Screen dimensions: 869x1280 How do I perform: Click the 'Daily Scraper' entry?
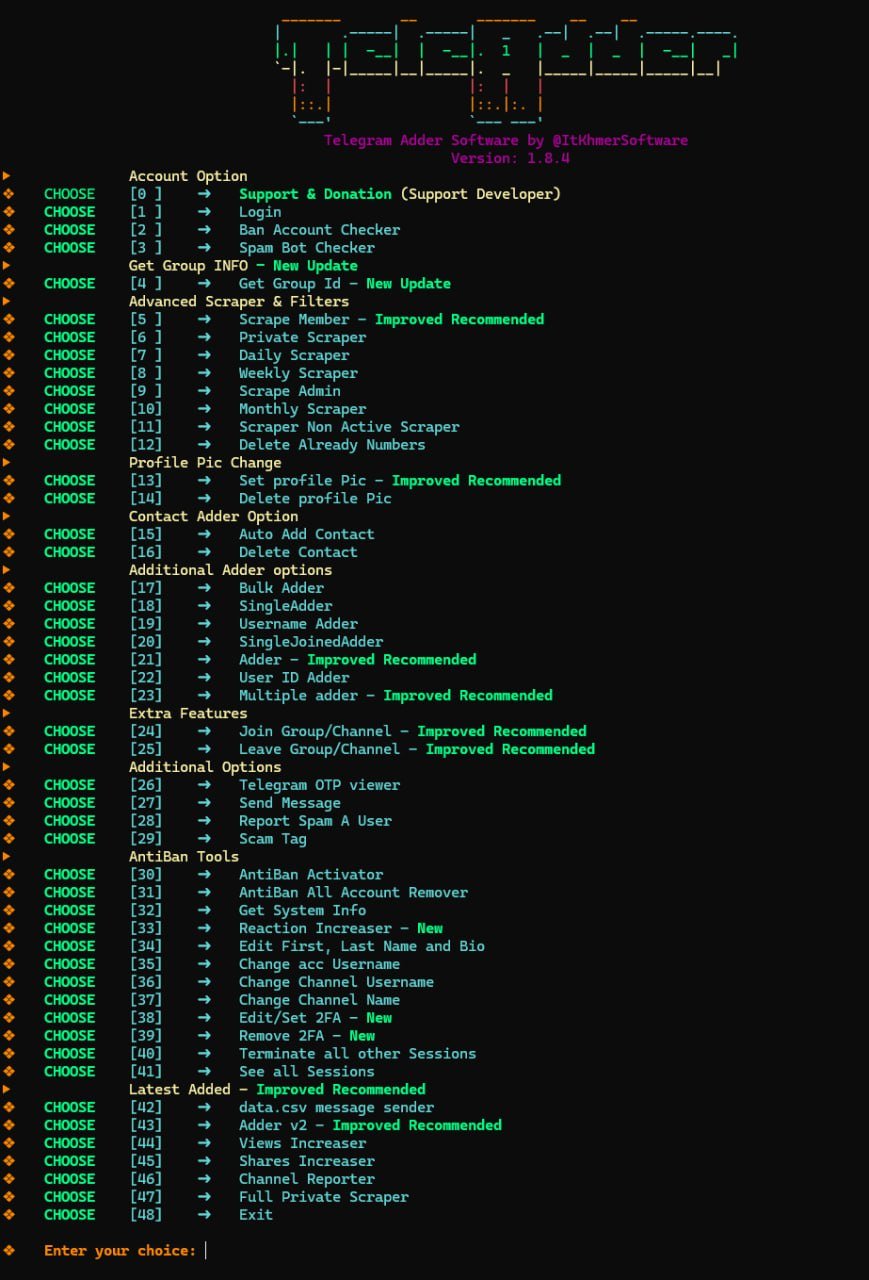tap(294, 356)
